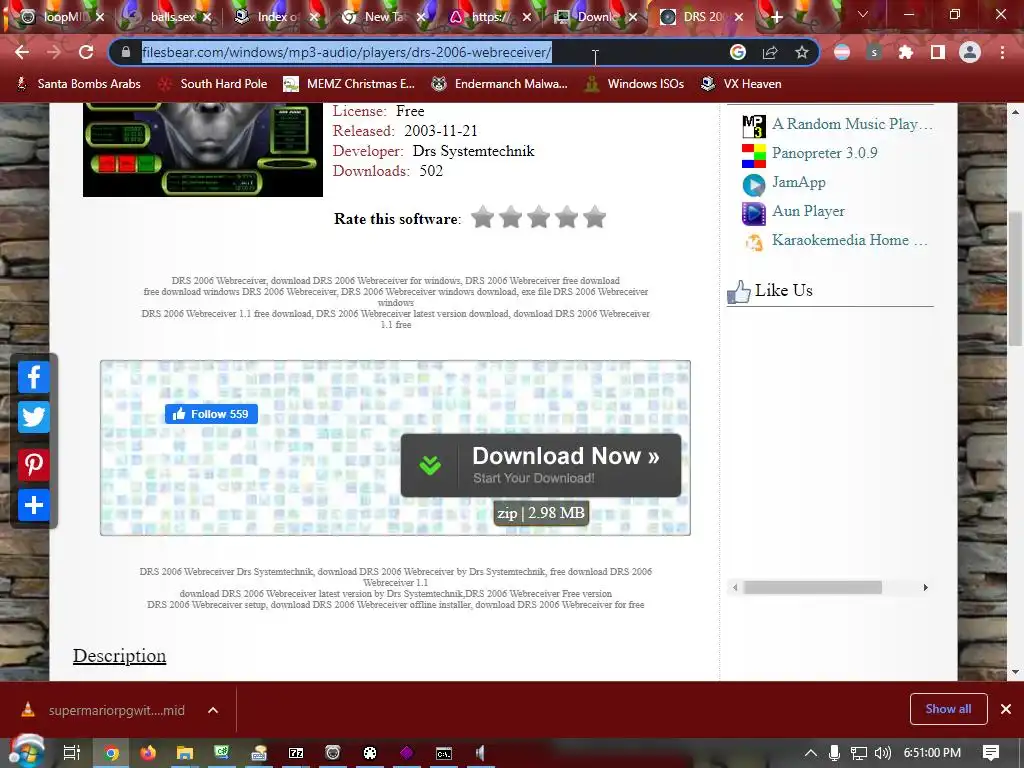Viewport: 1024px width, 768px height.
Task: Open File Explorer from the taskbar
Action: (185, 753)
